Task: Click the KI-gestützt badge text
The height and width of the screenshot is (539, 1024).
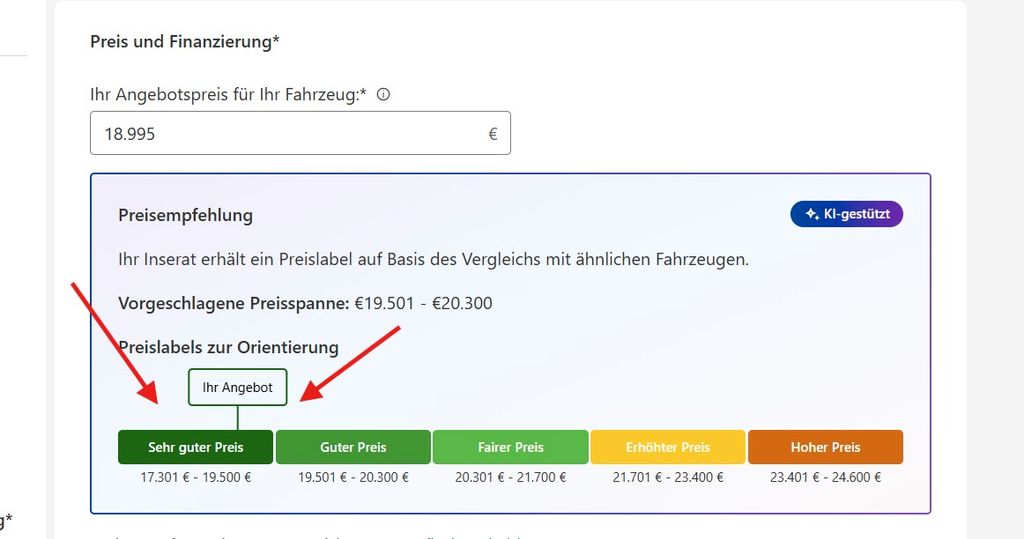Action: click(856, 214)
